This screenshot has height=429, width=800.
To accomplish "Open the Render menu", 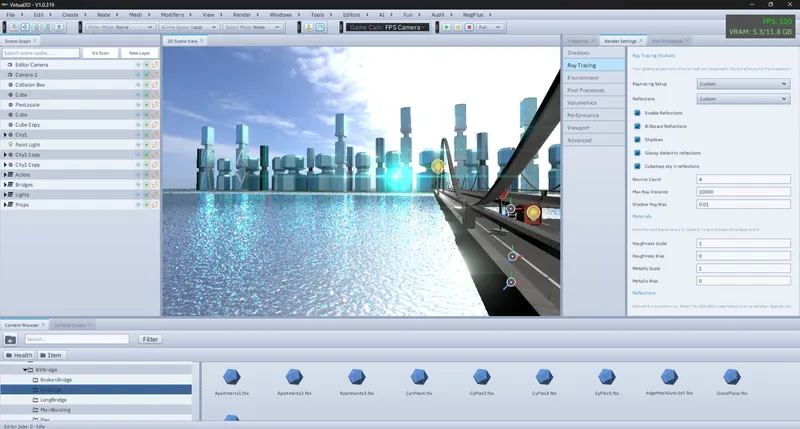I will click(x=241, y=15).
